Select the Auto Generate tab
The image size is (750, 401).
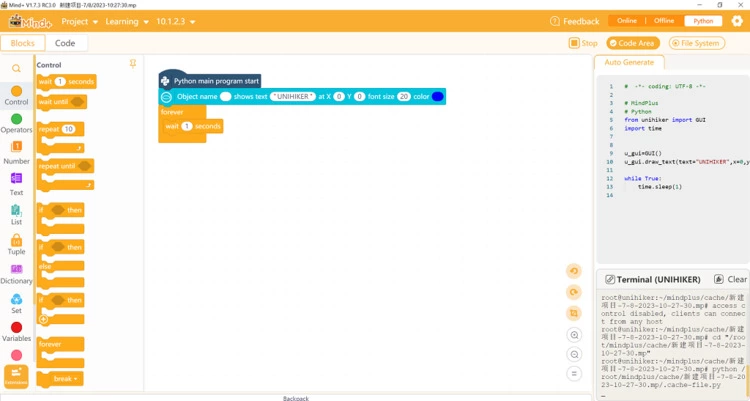629,62
